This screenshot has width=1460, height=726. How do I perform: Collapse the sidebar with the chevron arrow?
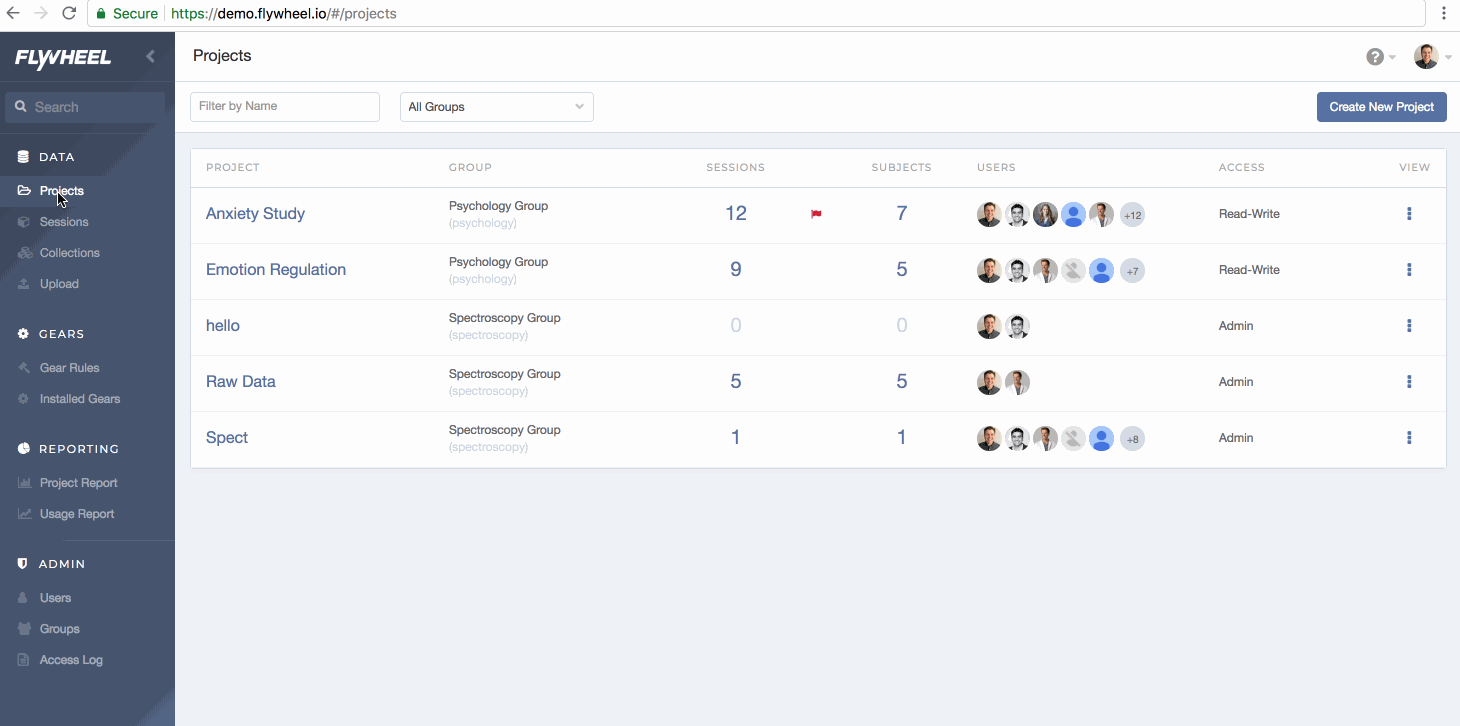(x=150, y=57)
